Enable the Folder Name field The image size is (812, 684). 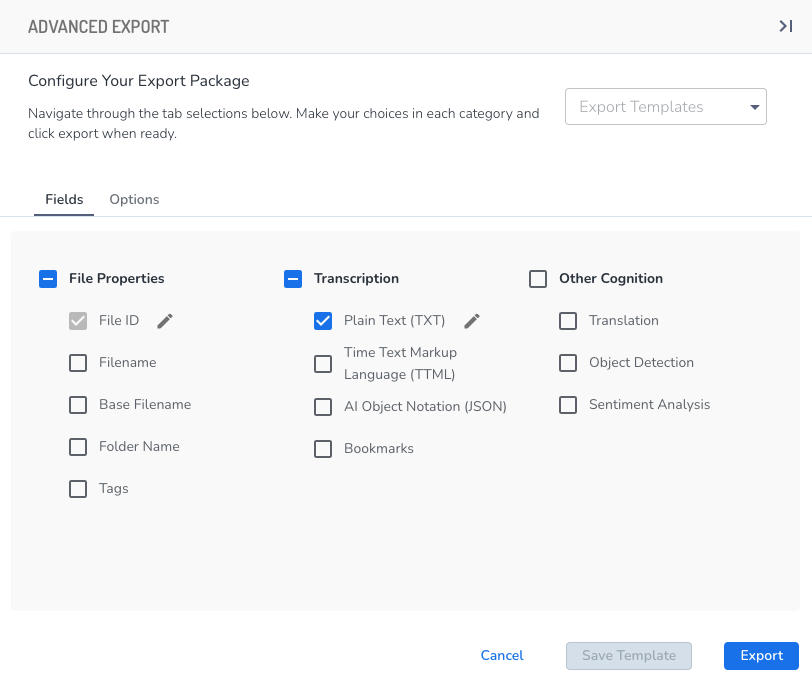pyautogui.click(x=78, y=446)
